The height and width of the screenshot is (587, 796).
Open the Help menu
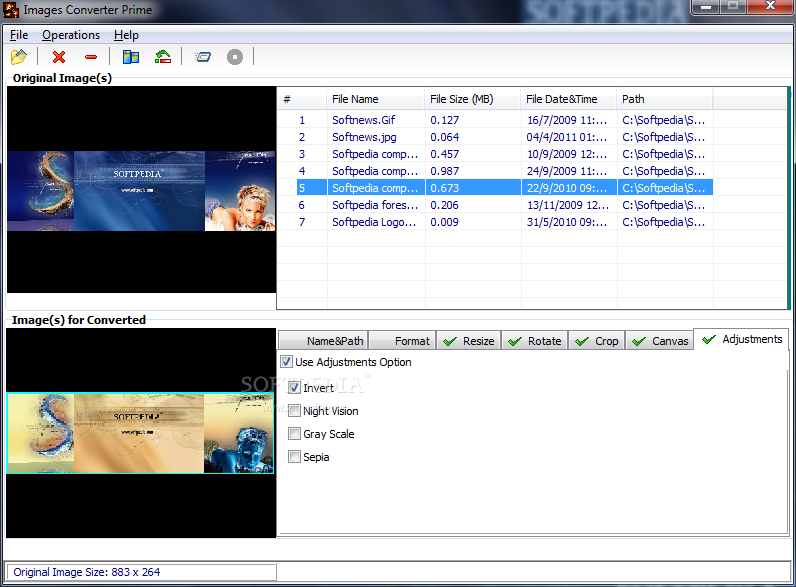126,35
